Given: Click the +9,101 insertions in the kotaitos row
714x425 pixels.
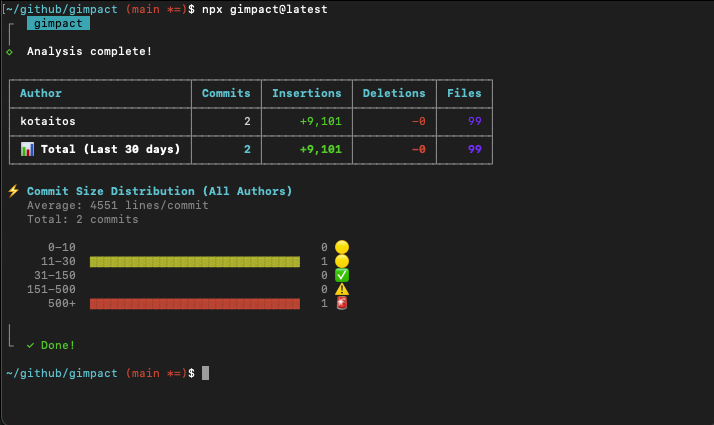Looking at the screenshot, I should tap(321, 121).
